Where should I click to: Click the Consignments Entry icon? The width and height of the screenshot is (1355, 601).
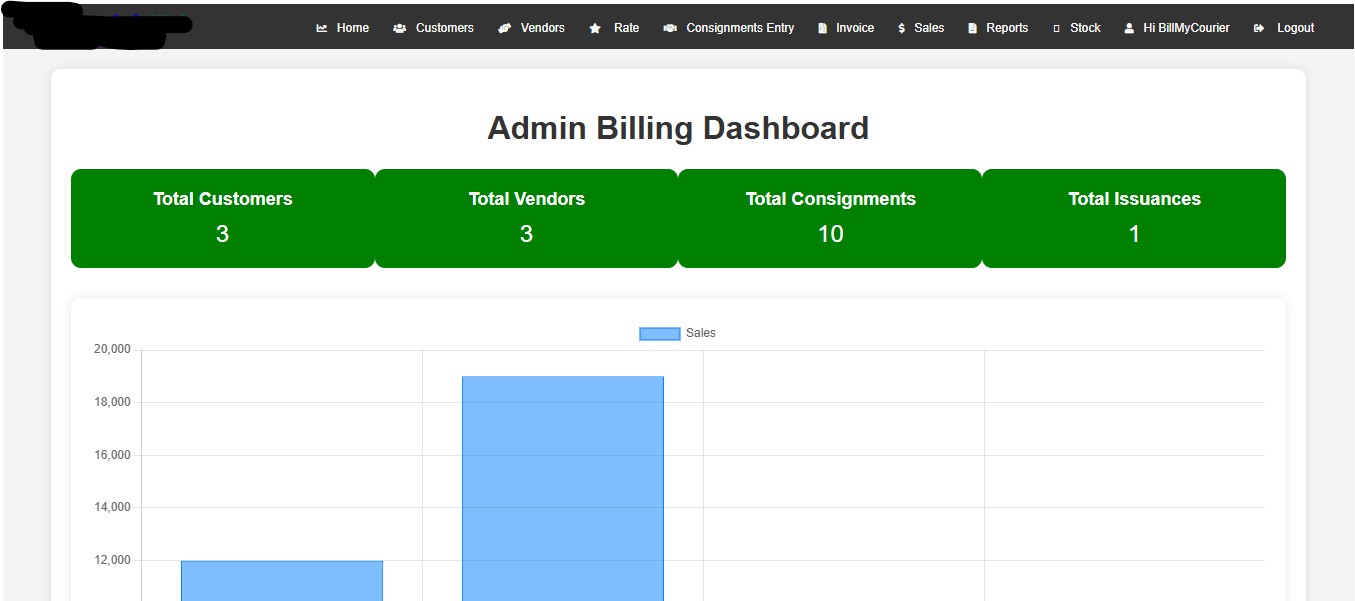click(670, 28)
